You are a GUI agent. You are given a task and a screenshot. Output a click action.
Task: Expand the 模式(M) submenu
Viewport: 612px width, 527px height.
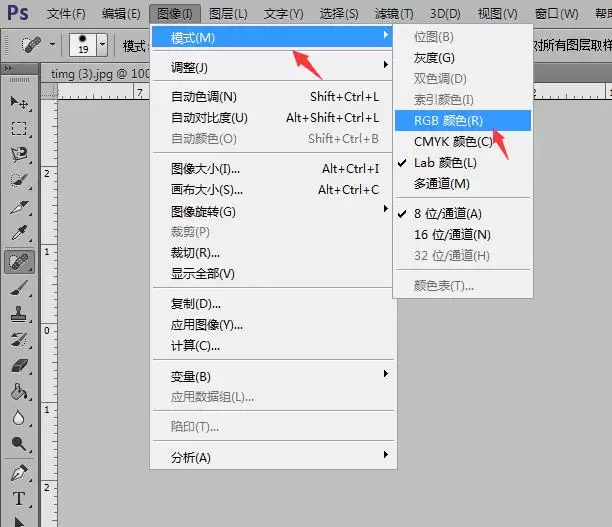[x=272, y=37]
